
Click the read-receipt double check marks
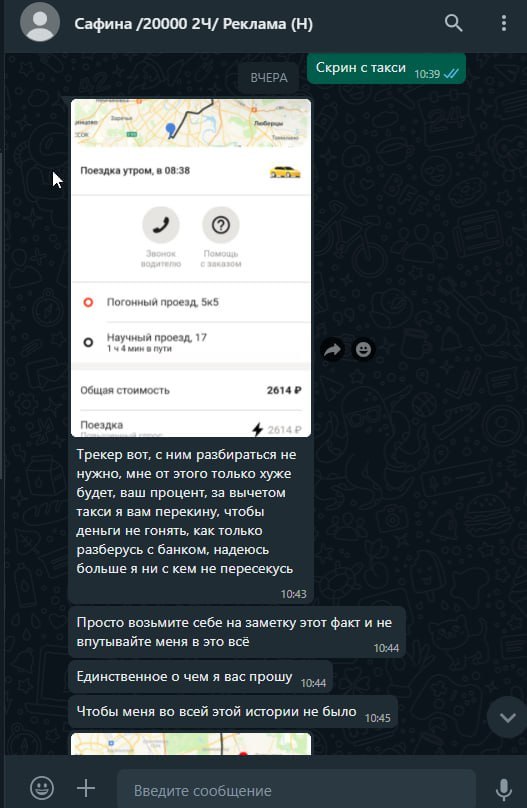click(x=451, y=74)
